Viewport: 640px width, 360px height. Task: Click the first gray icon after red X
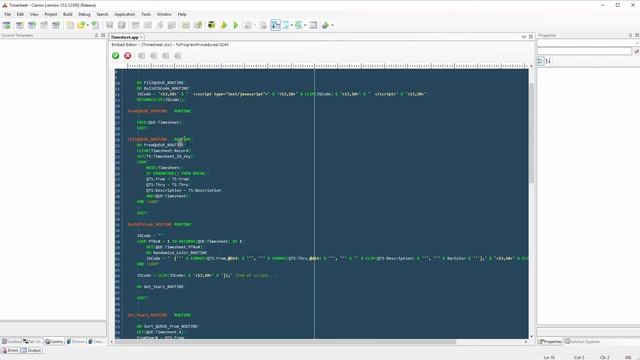(141, 56)
